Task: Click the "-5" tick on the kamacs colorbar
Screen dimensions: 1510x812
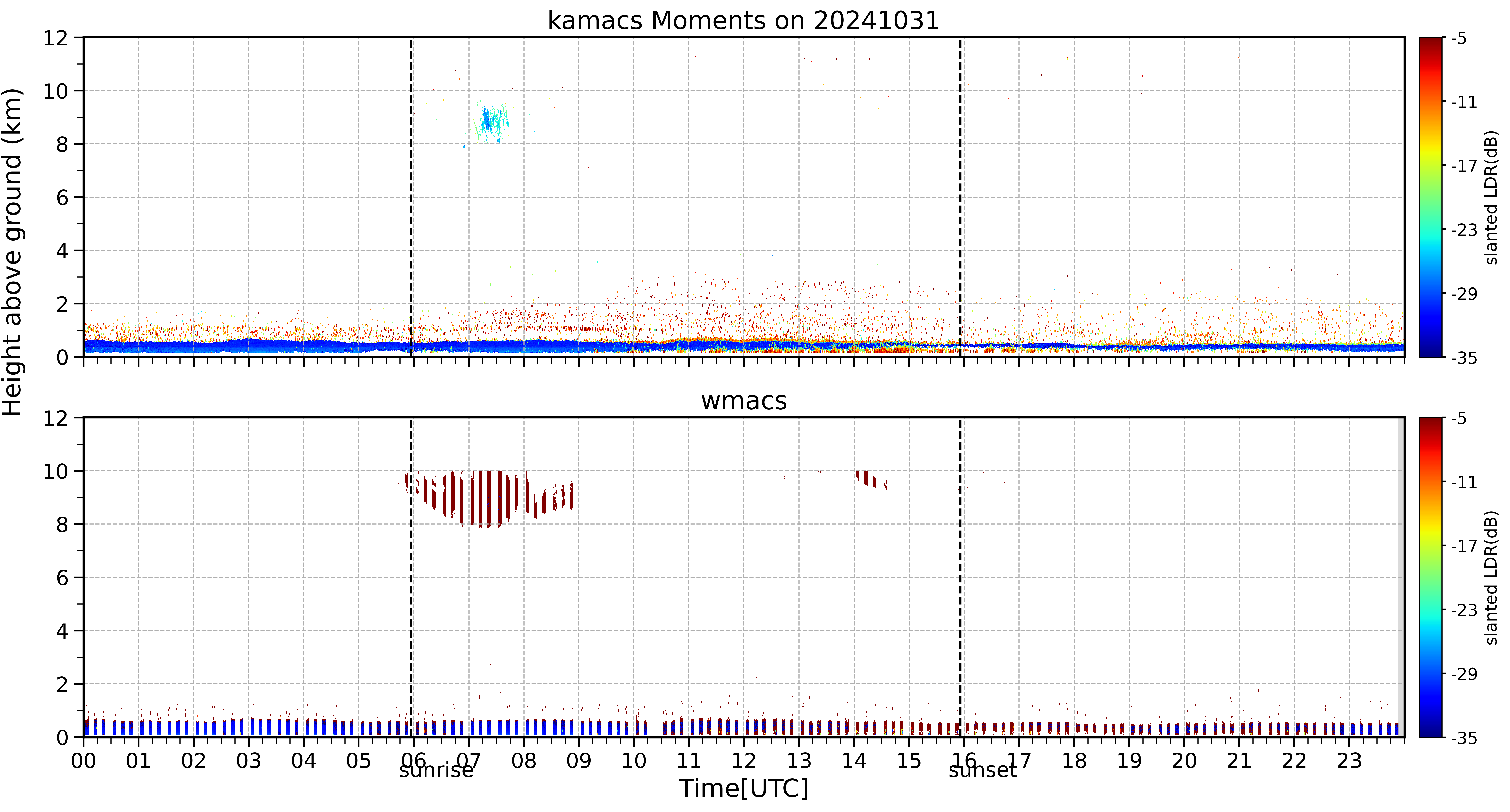Action: click(x=1459, y=38)
